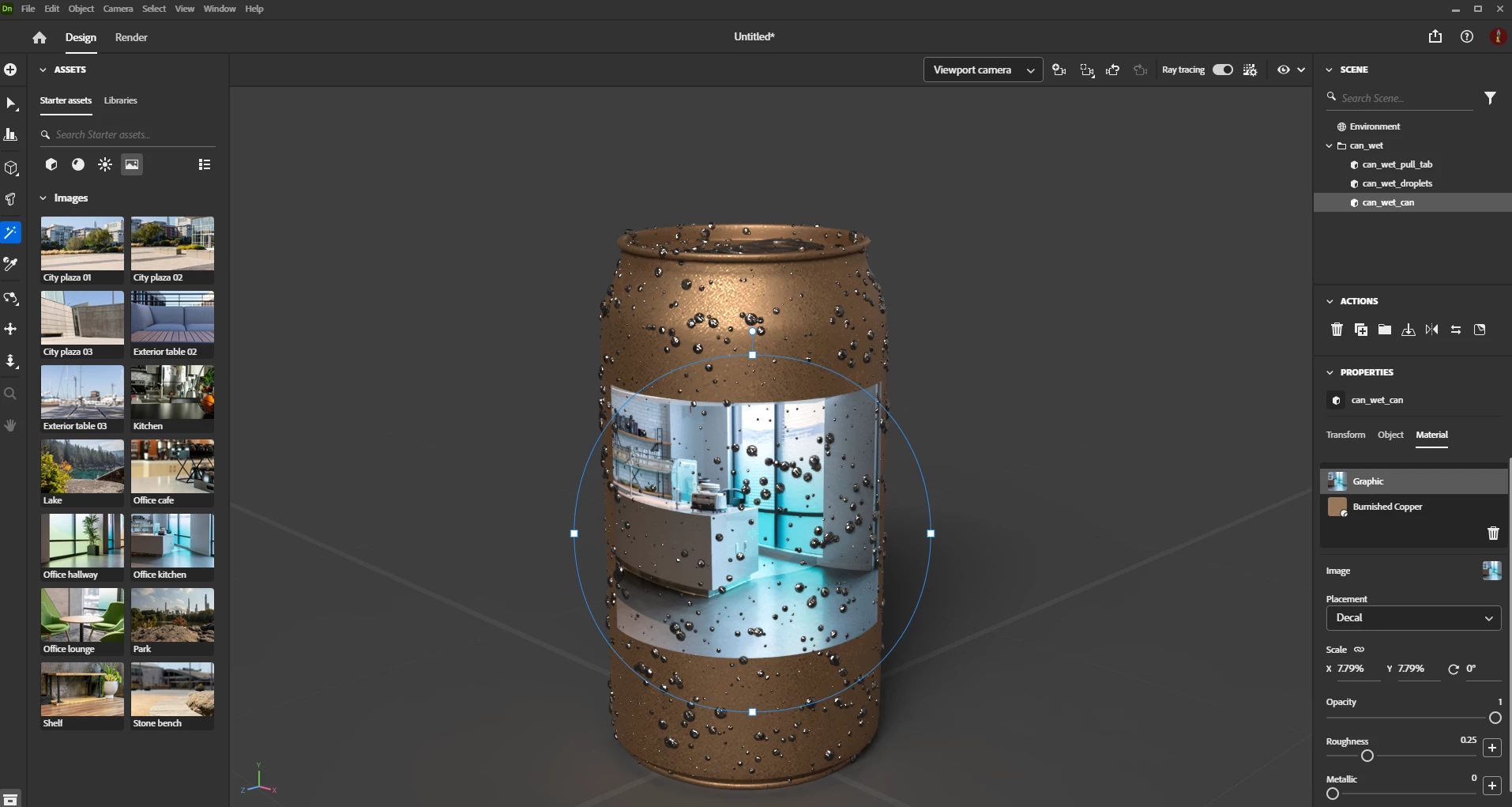Click the Frame selection camera icon

pos(1087,70)
